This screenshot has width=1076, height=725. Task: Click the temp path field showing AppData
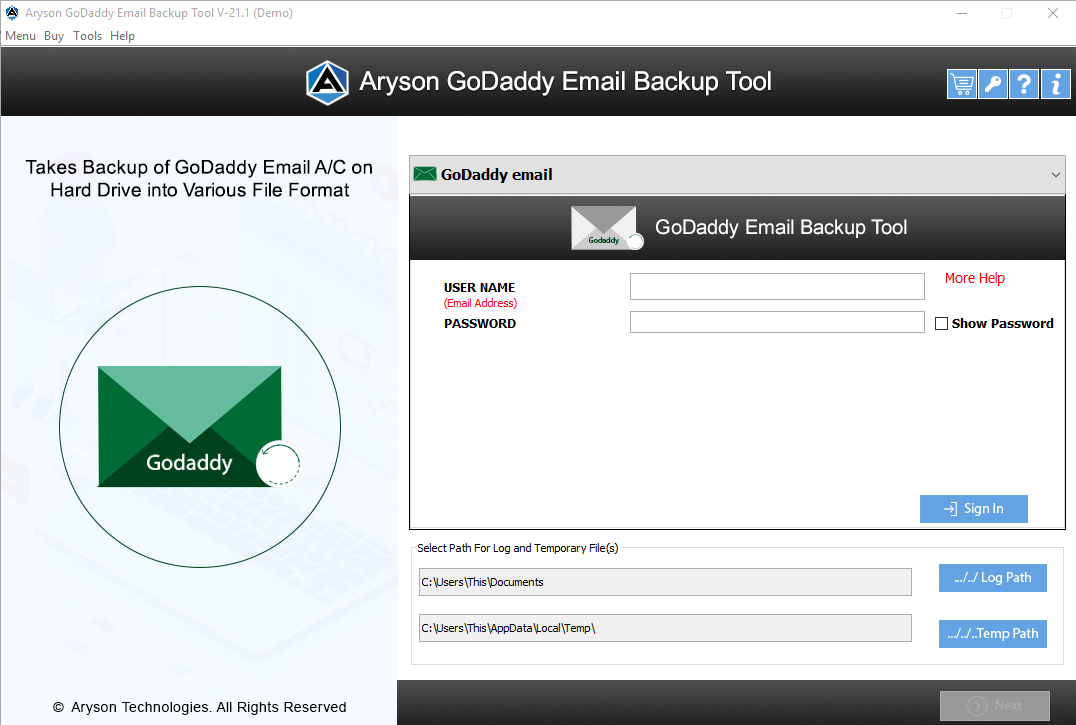pyautogui.click(x=665, y=628)
